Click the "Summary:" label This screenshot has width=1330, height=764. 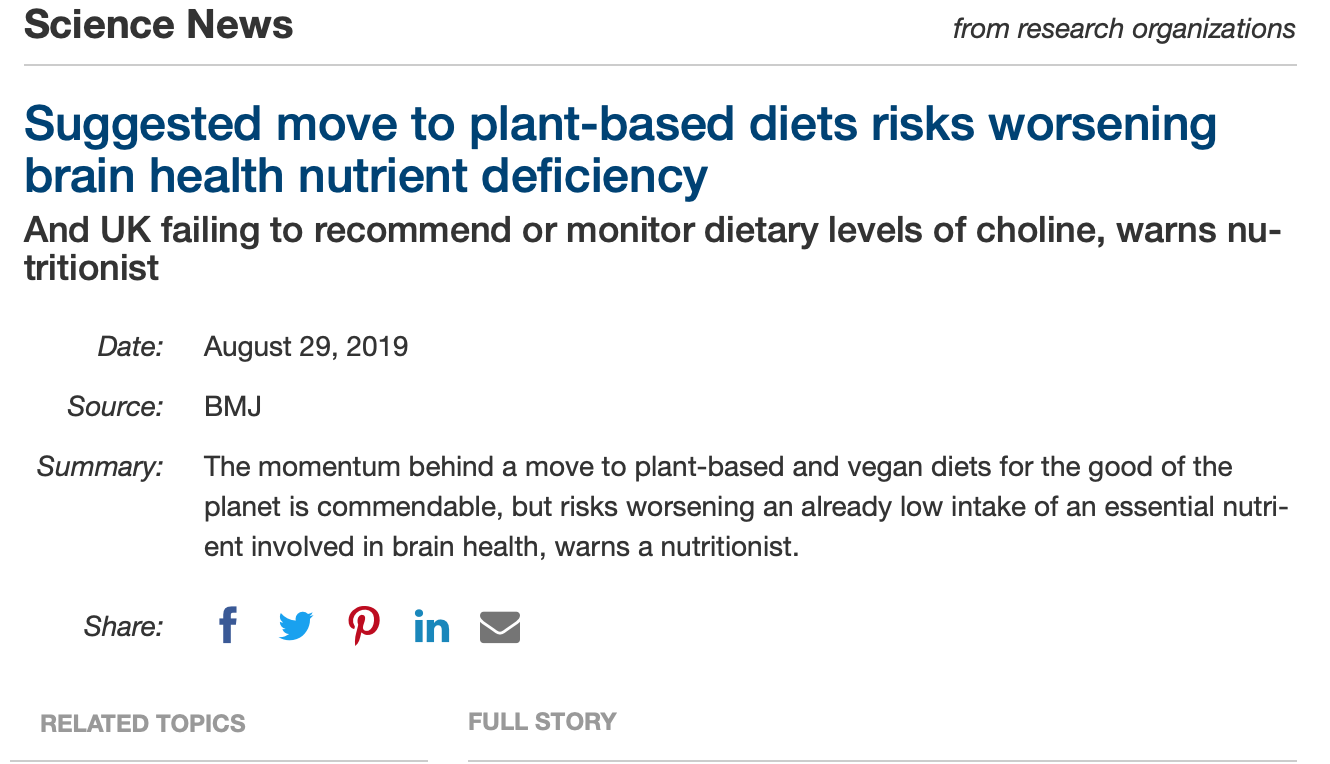(100, 467)
